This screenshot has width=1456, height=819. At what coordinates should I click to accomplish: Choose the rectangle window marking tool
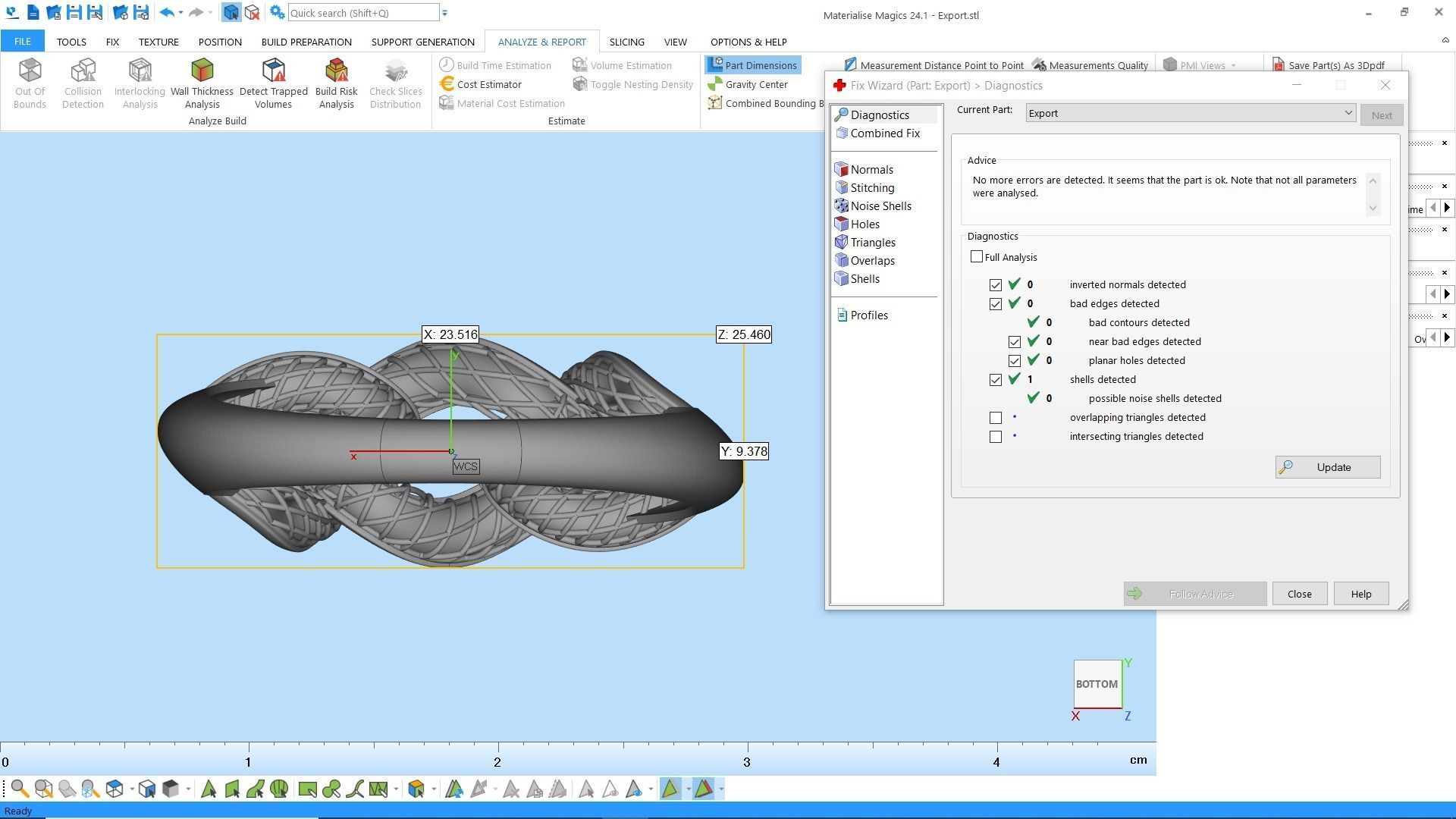(x=307, y=789)
